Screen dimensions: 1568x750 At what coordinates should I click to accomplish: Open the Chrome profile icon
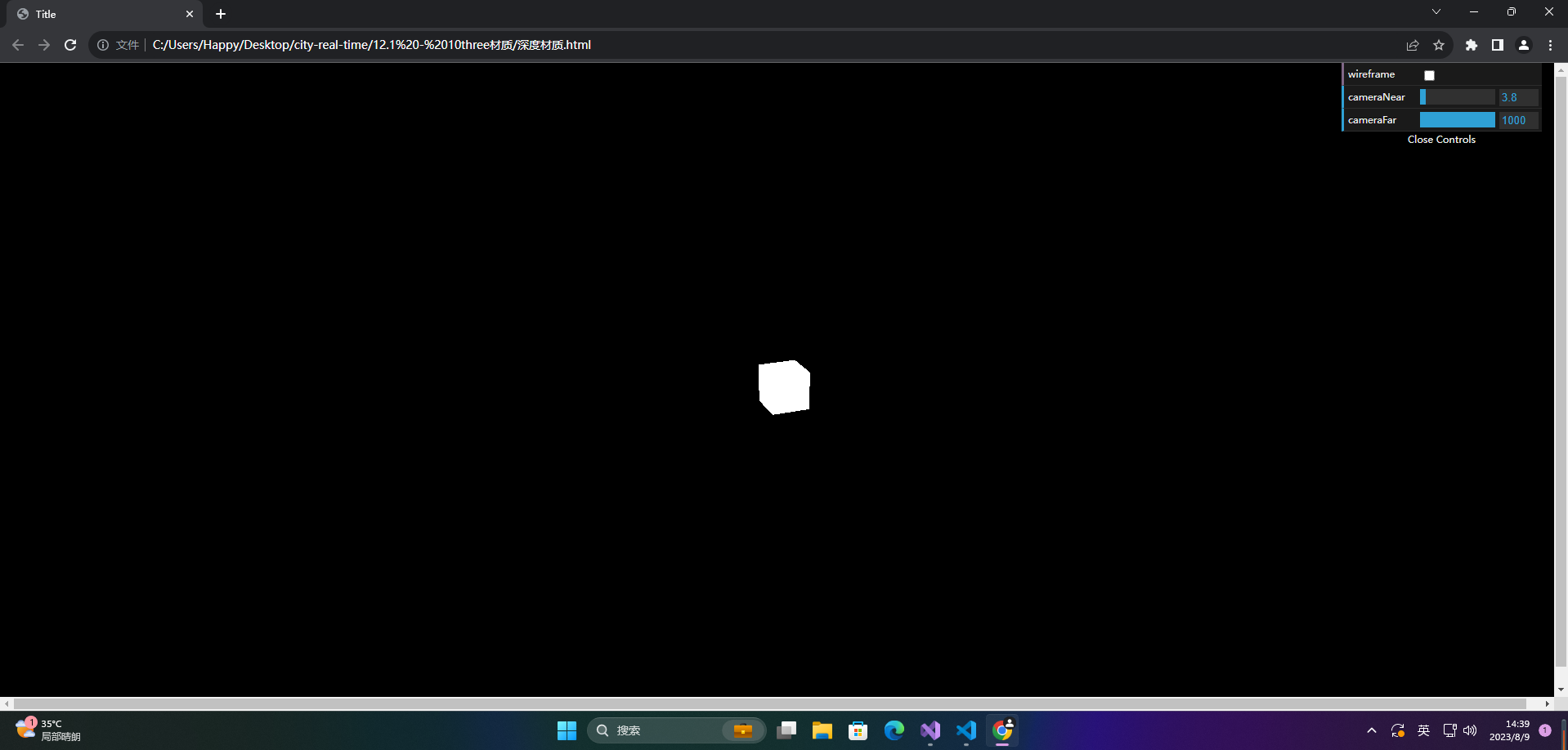coord(1524,45)
